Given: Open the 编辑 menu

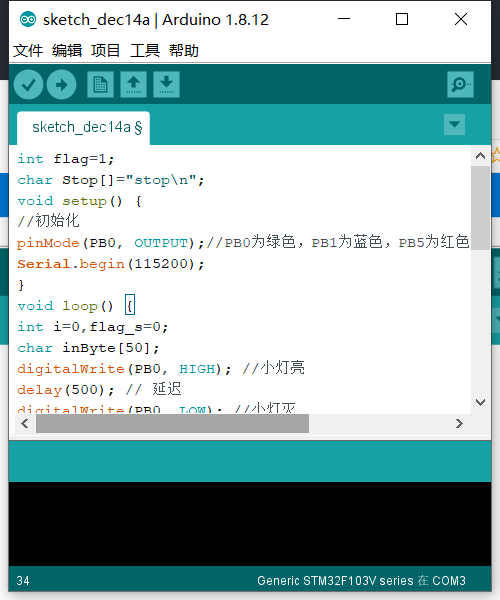Looking at the screenshot, I should 67,51.
